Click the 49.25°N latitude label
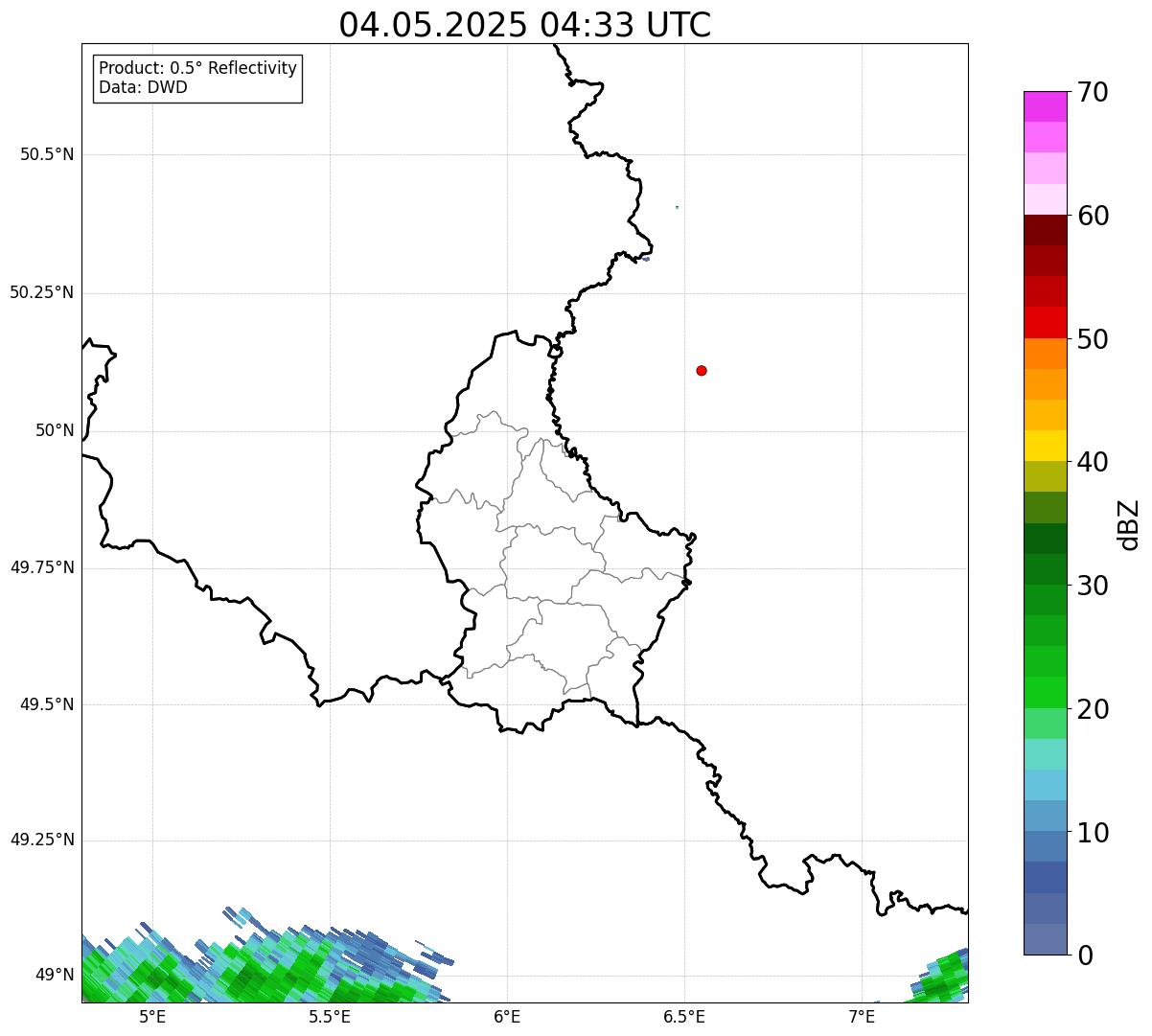Screen dimensions: 1152x1036 [x=42, y=840]
